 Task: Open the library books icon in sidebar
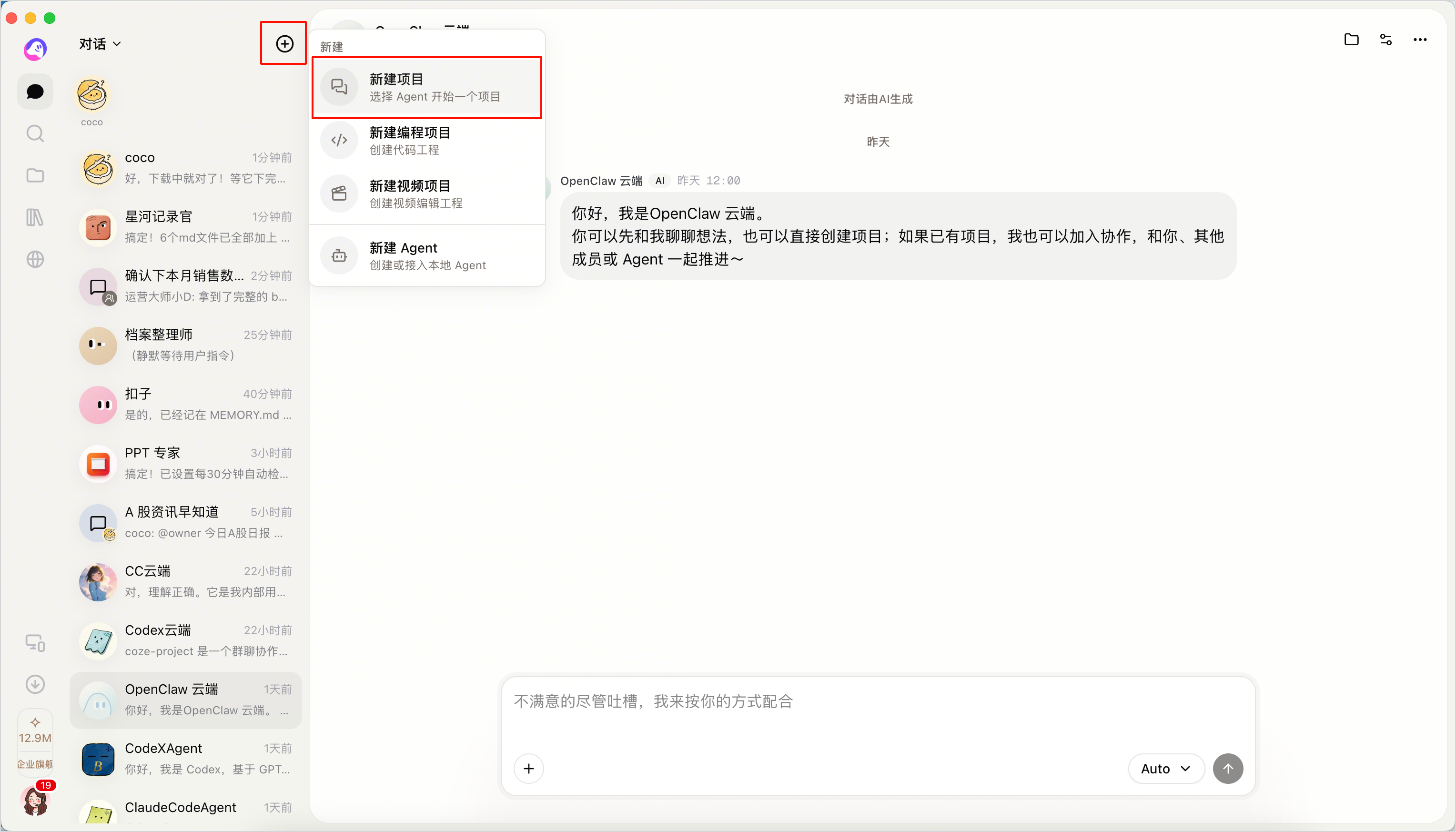35,217
